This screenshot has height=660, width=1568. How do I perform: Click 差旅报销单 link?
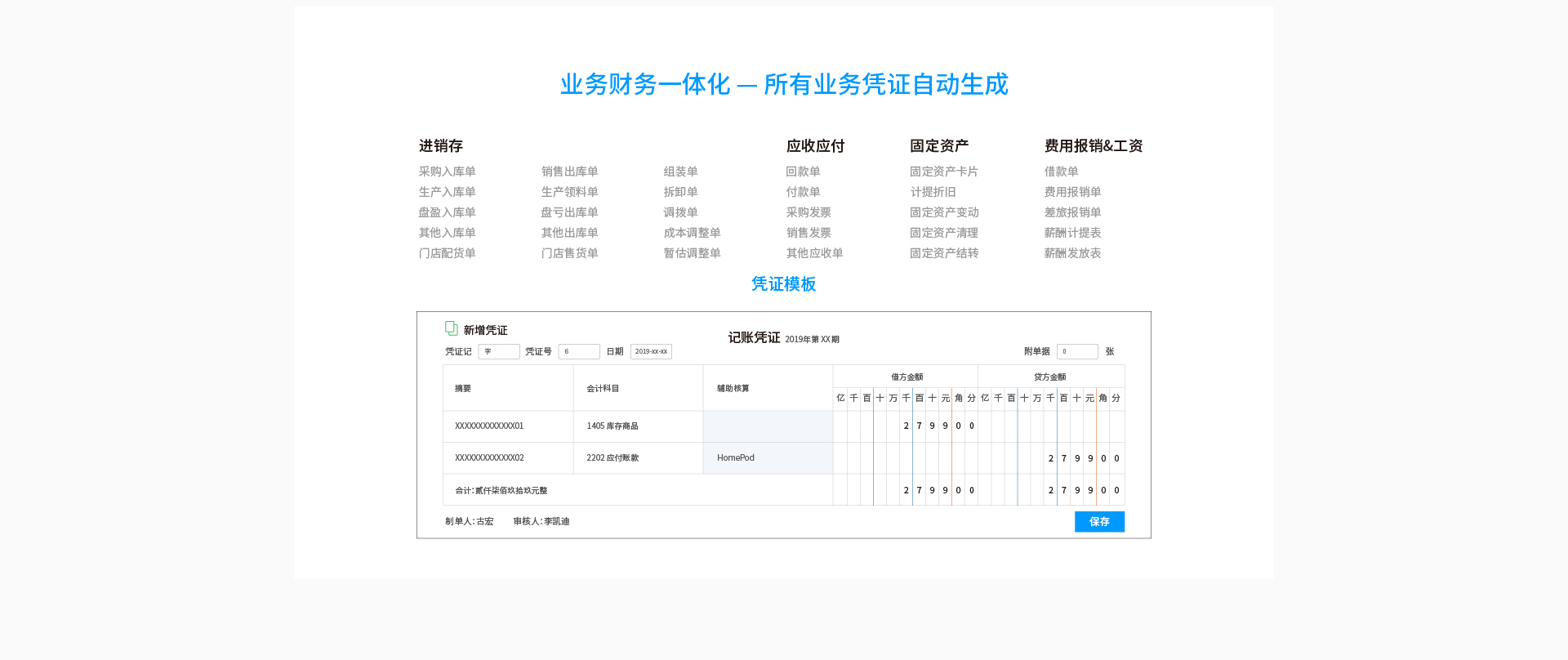click(1072, 212)
